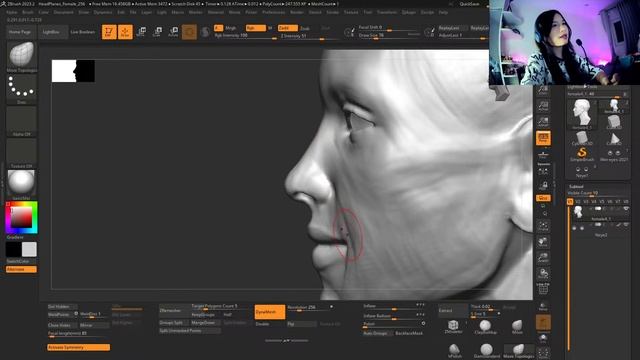Viewport: 640px width, 360px height.
Task: Switch to the Move transform icon
Action: tap(141, 32)
